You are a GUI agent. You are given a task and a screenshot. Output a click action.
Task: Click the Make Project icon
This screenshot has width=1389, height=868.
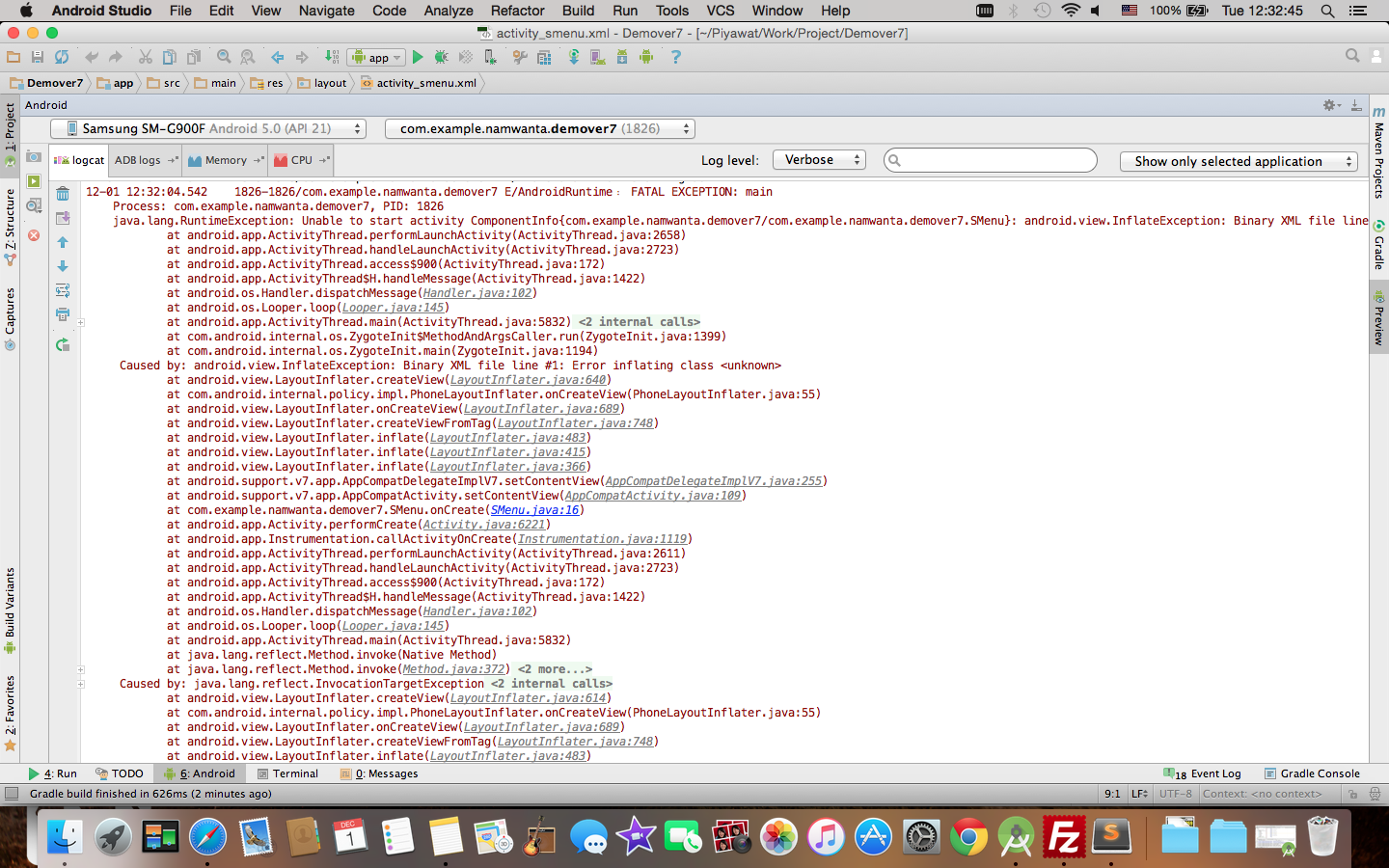332,57
